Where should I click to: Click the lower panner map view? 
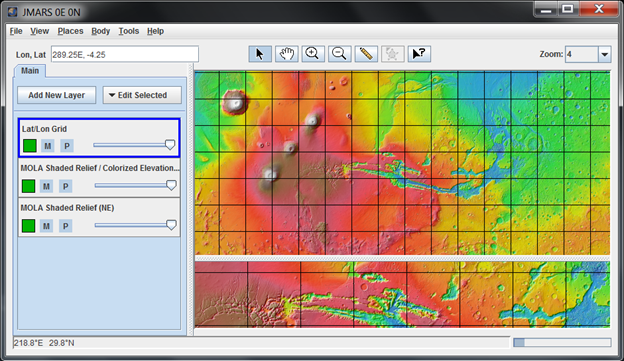[x=402, y=295]
